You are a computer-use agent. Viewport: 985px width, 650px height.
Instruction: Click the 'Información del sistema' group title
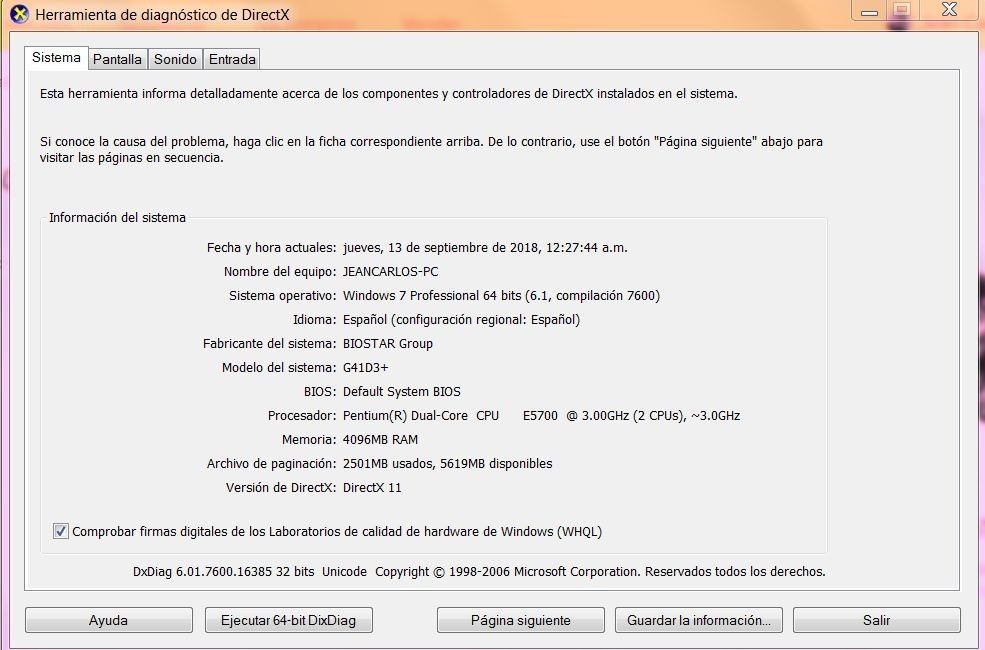[117, 217]
